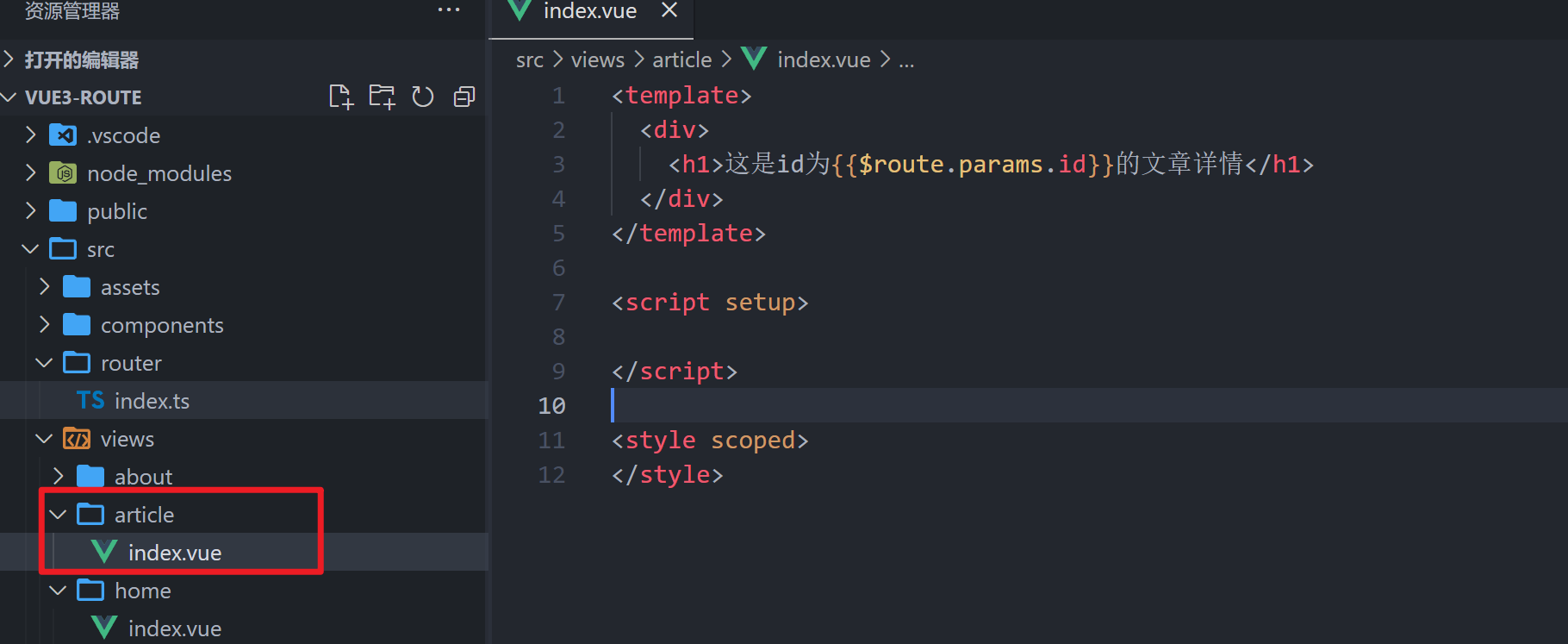Click the src folder icon

click(x=63, y=249)
